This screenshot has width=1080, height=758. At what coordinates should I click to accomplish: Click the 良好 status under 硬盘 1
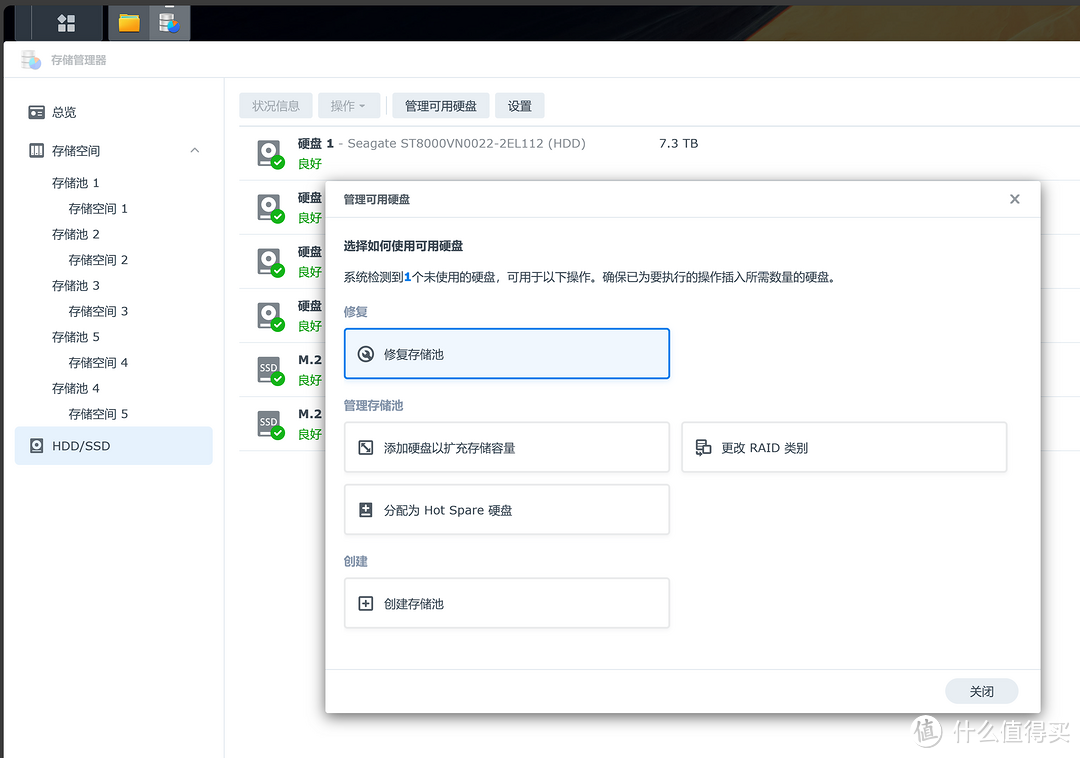click(310, 164)
